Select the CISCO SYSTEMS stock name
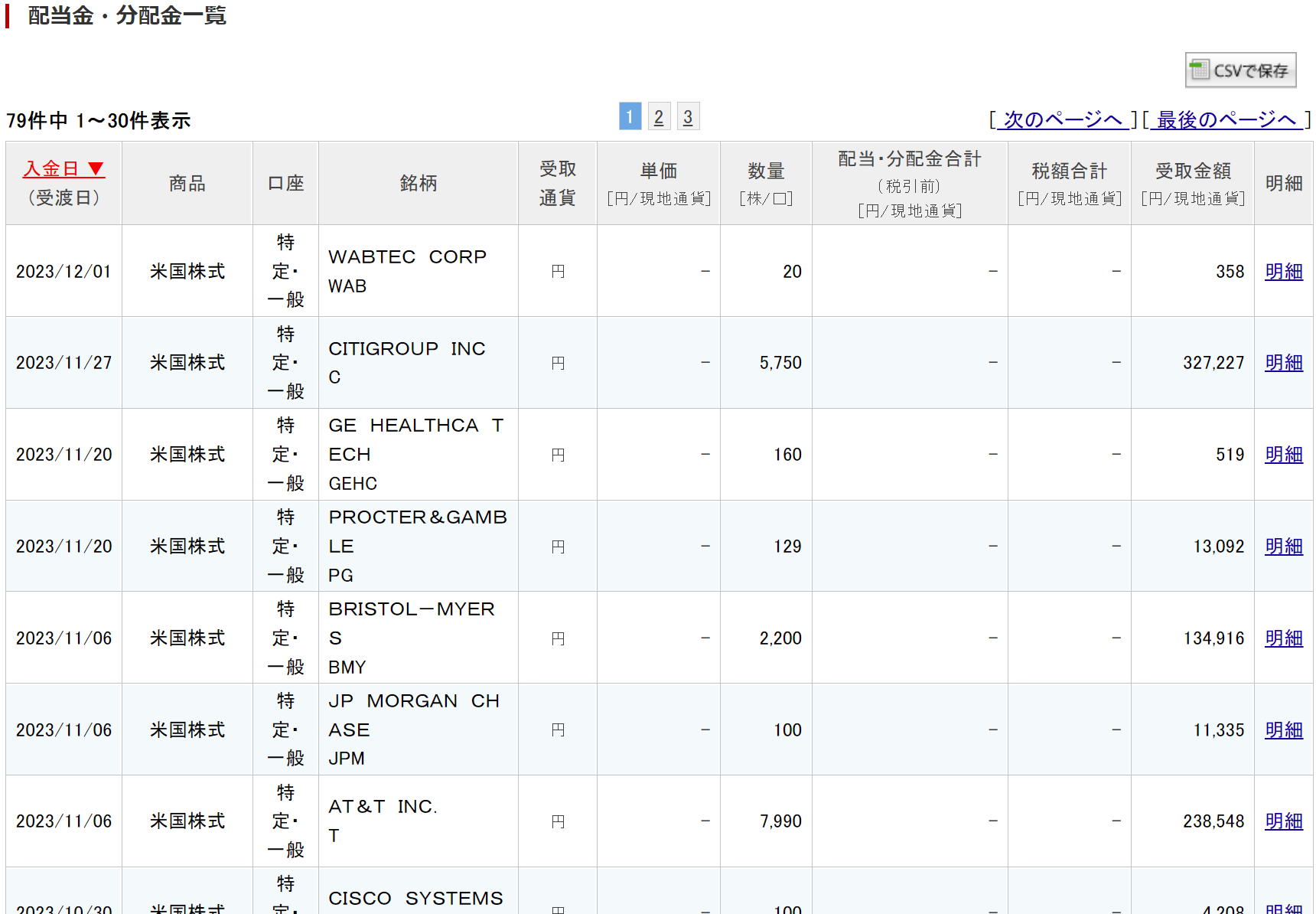Screen dimensions: 1316x914 [x=415, y=899]
